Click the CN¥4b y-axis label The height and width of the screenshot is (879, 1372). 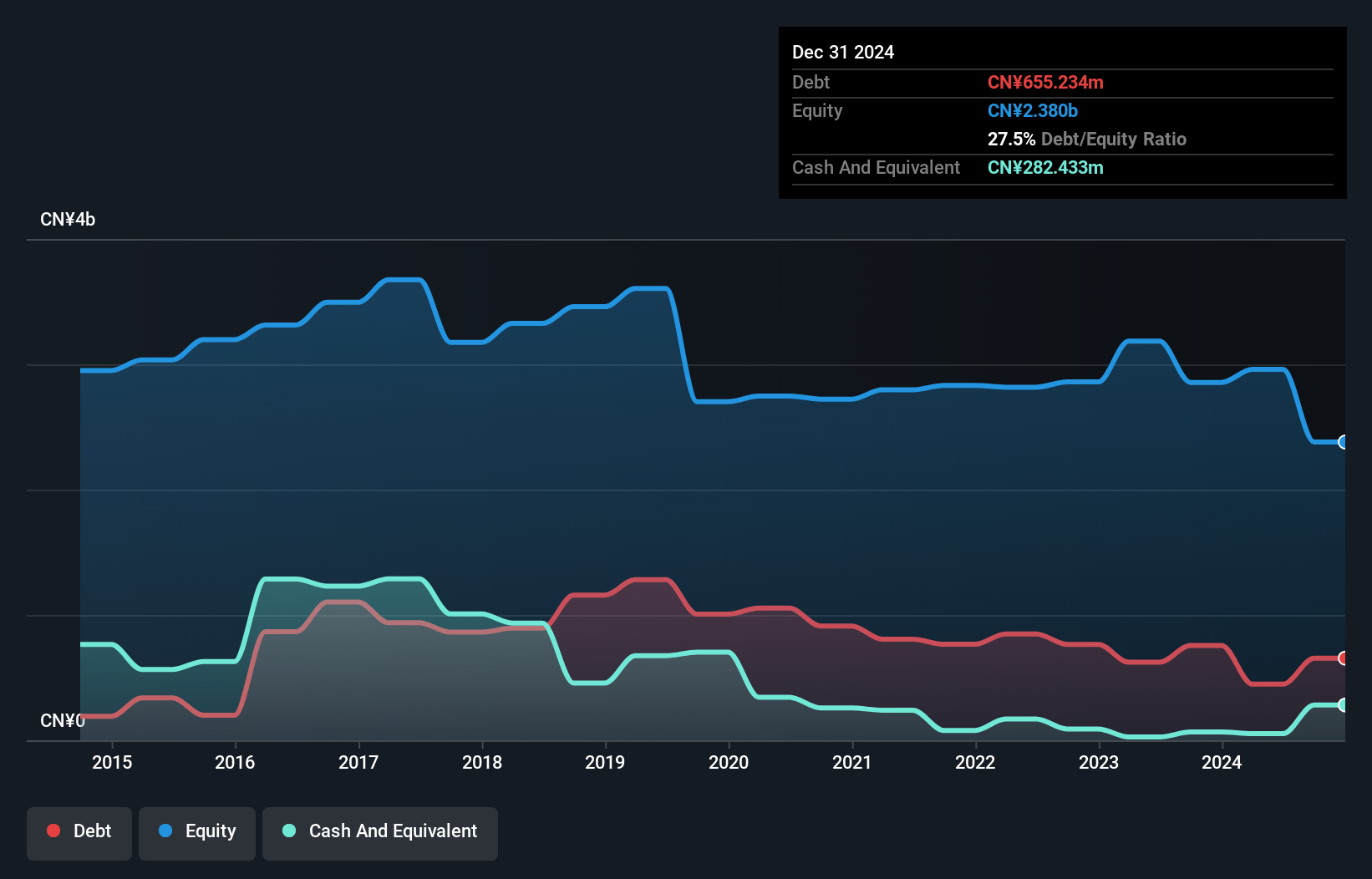(68, 220)
